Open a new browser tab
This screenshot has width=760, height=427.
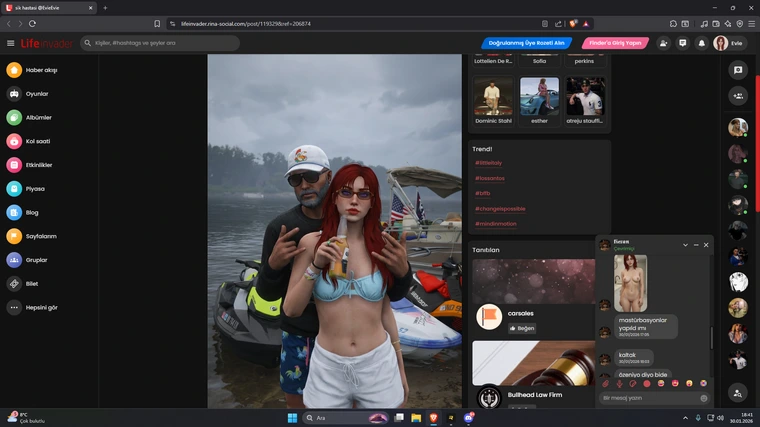point(105,8)
